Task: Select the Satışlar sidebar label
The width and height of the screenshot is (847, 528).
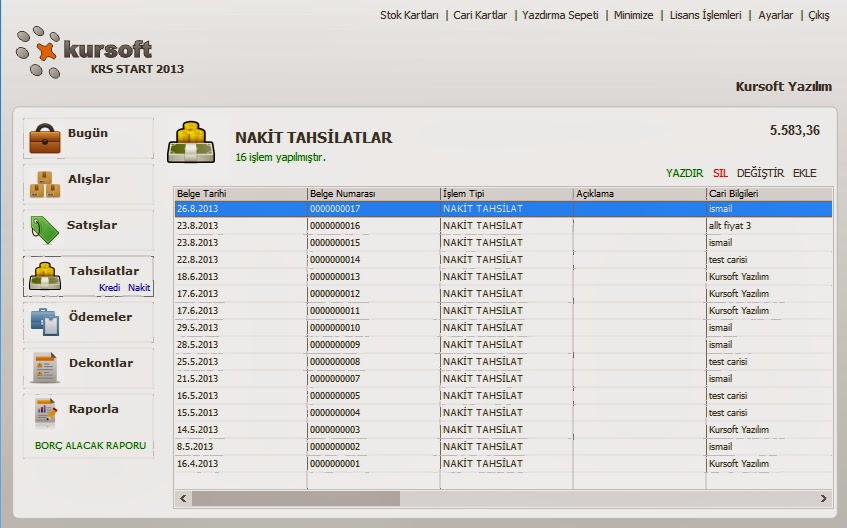Action: 92,225
